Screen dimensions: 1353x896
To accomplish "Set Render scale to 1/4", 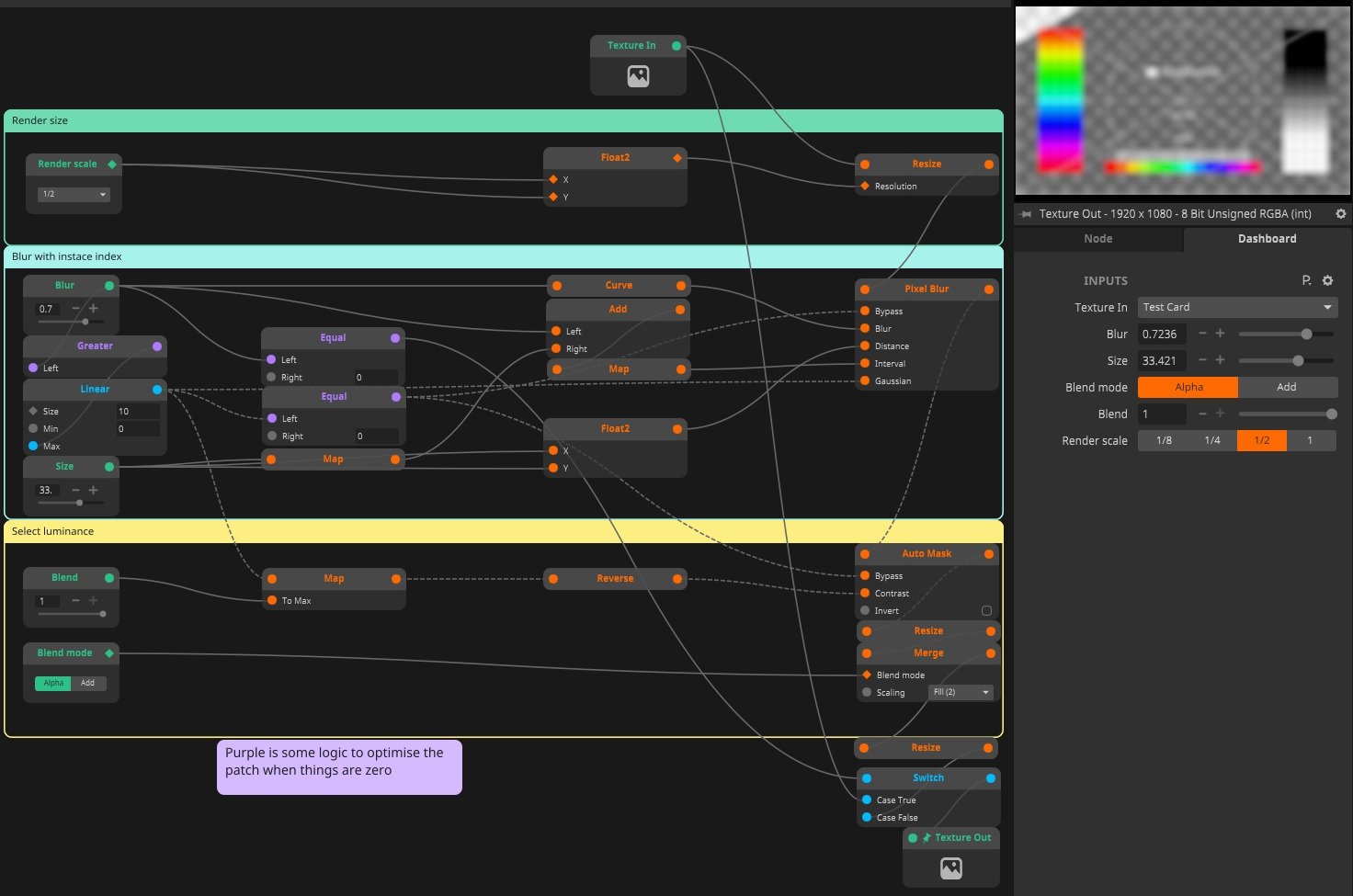I will coord(1212,440).
